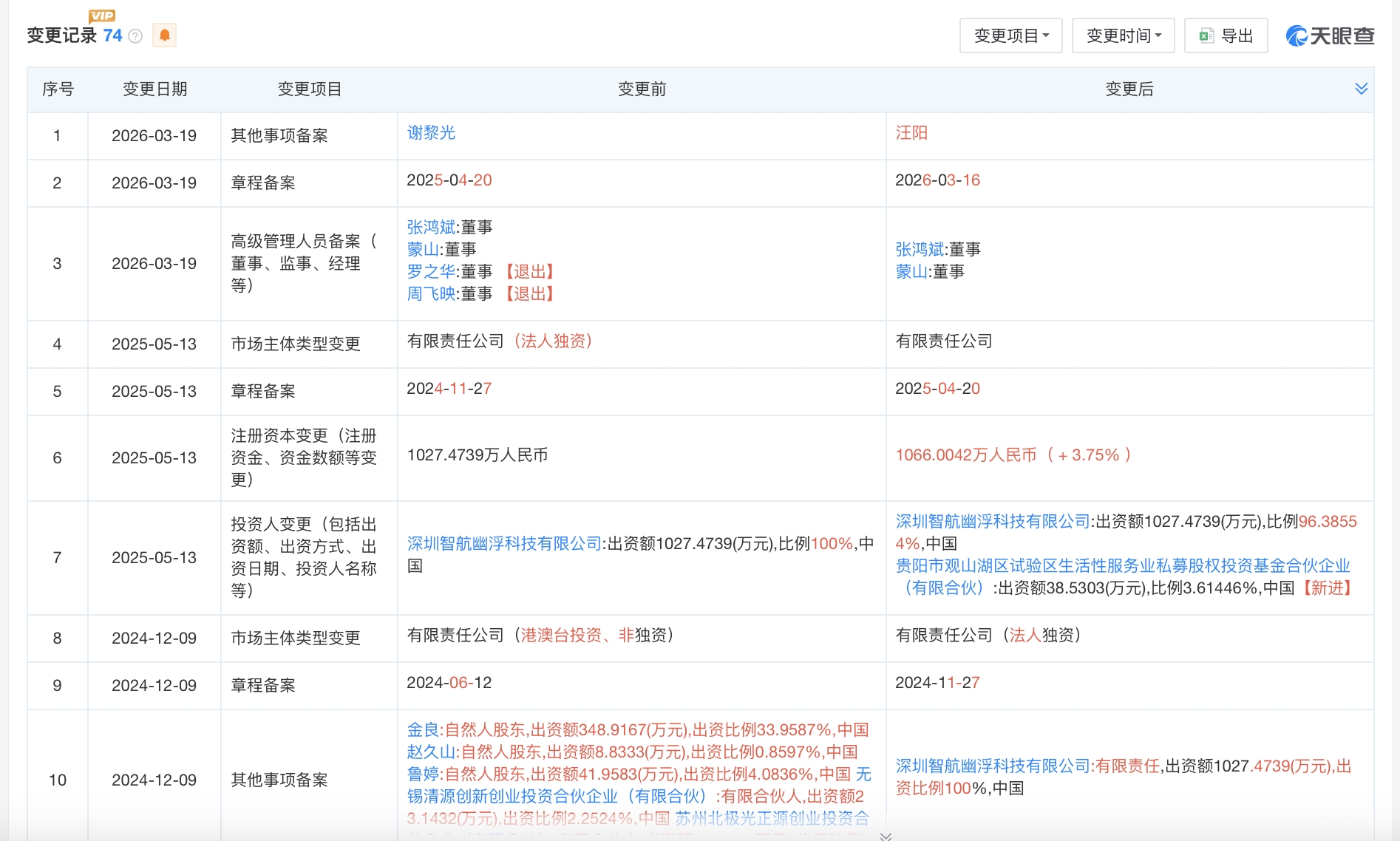1400x841 pixels.
Task: Open the 汪阳 person link
Action: 911,133
